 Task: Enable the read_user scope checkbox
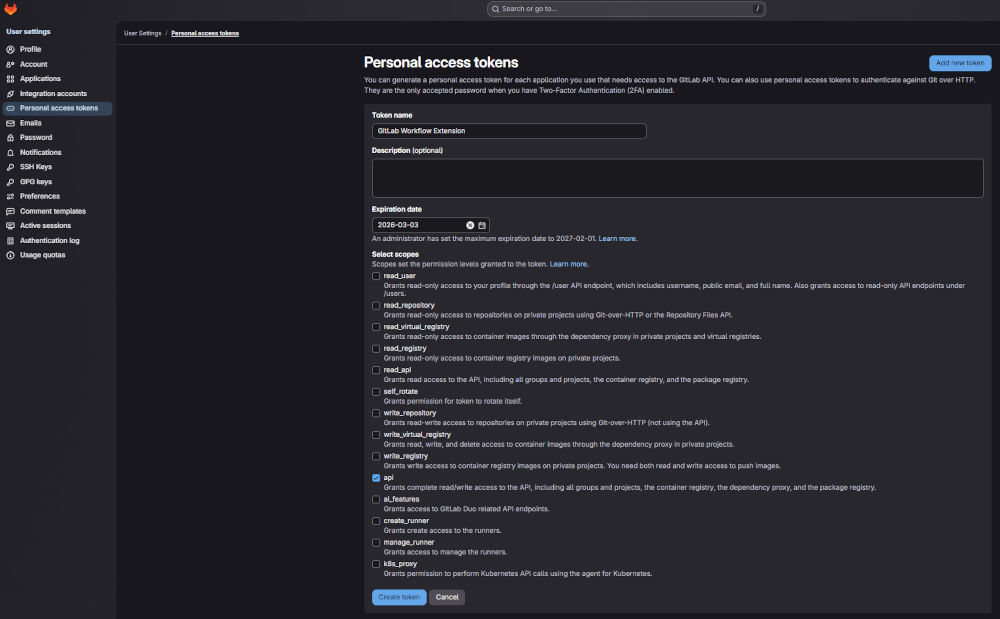coord(376,276)
